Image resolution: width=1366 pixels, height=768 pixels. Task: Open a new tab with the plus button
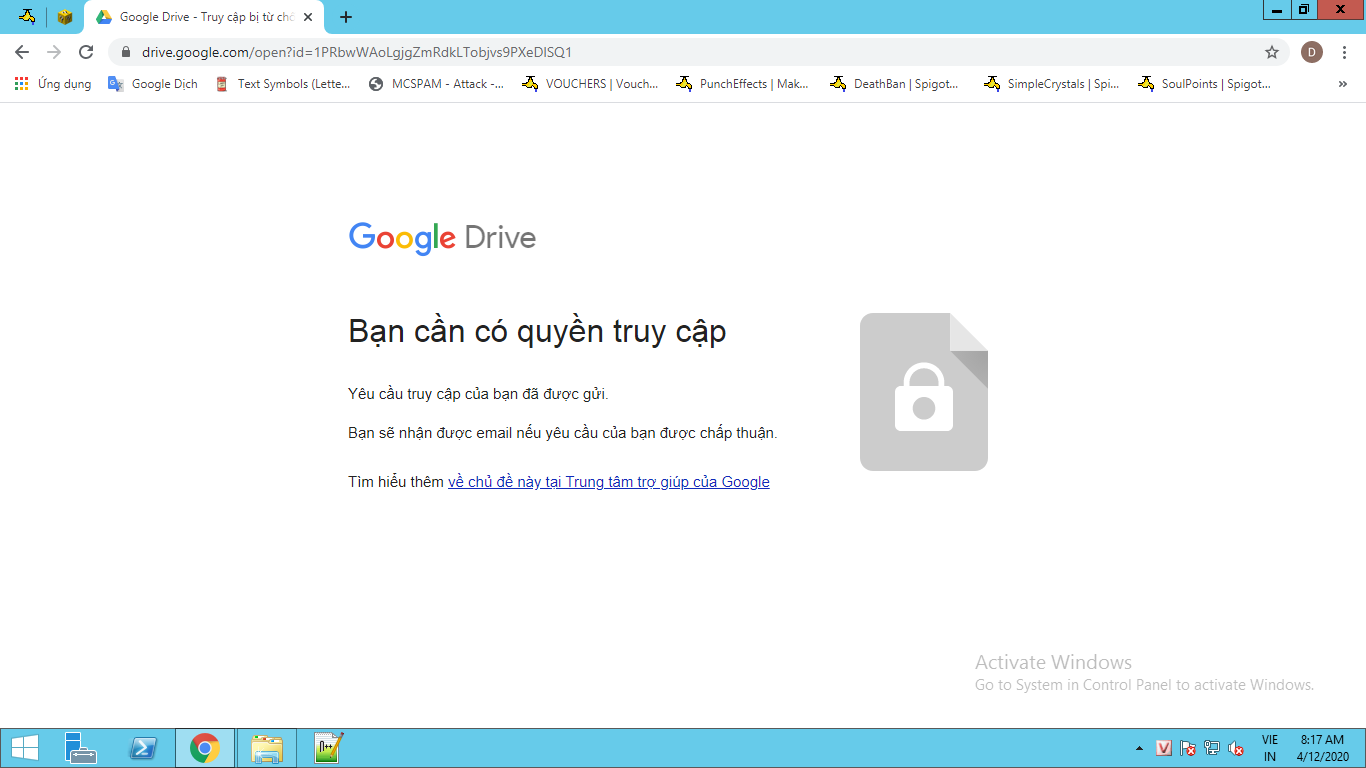pos(346,17)
